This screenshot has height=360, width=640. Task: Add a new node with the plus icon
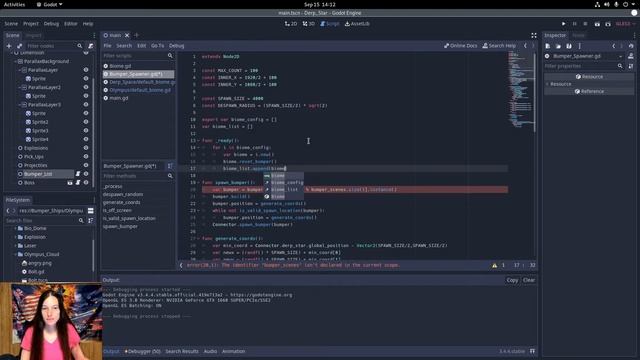(9, 46)
